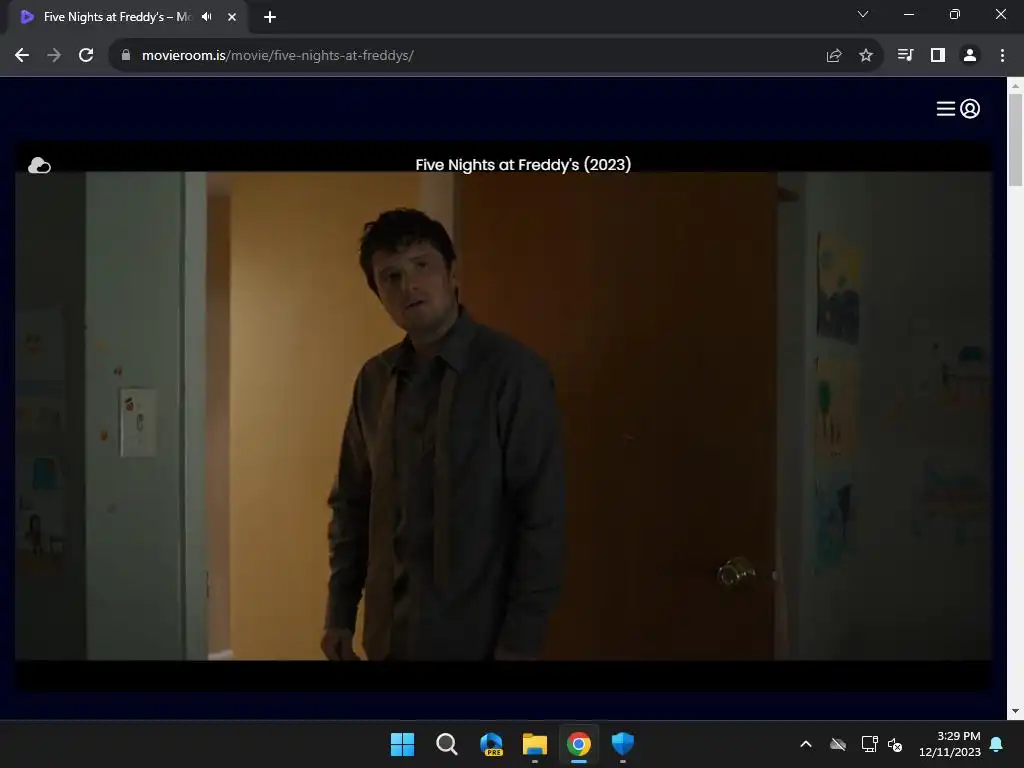Minimize the Chrome window
This screenshot has height=768, width=1024.
pos(908,14)
